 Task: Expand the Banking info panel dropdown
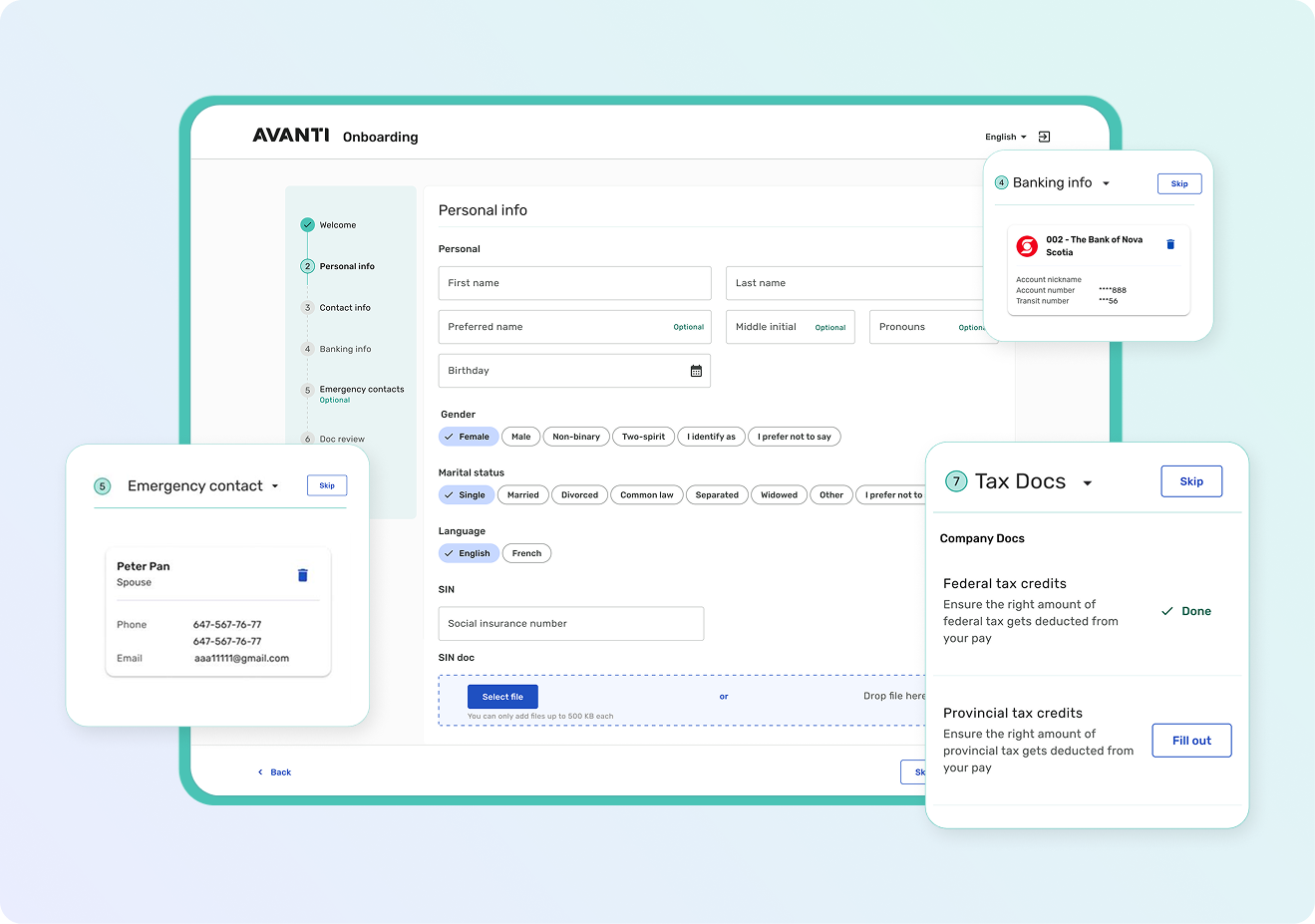[x=1106, y=182]
